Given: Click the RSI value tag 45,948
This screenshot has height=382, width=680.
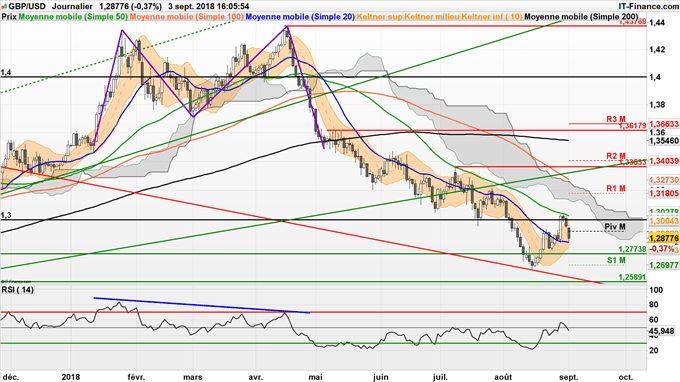Looking at the screenshot, I should click(x=662, y=331).
